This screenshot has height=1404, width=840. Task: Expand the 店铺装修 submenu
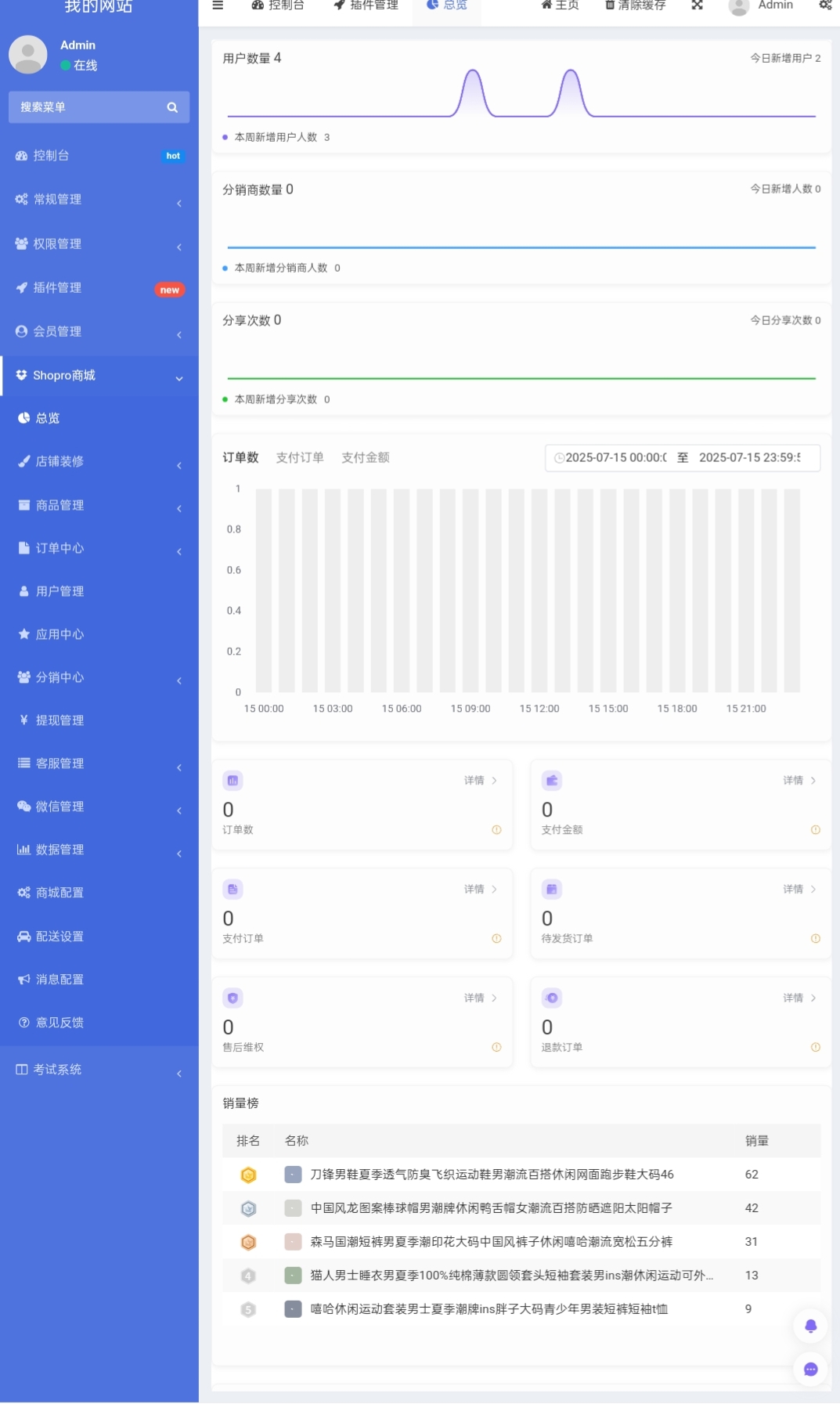point(99,462)
